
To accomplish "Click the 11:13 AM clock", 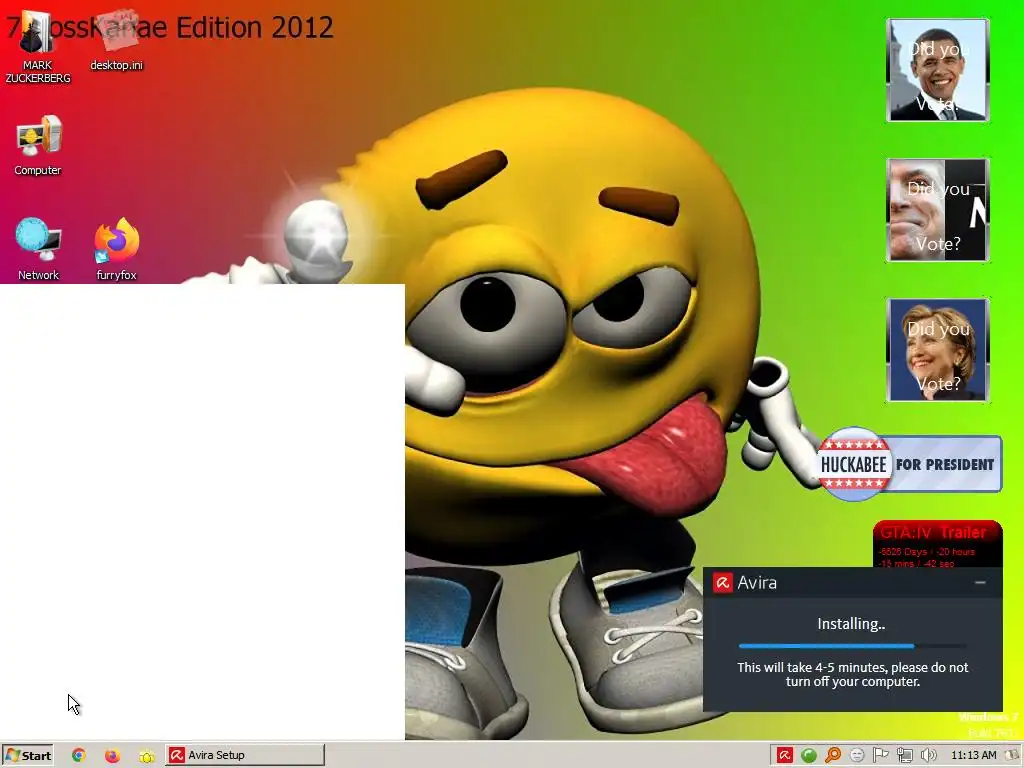I will click(x=974, y=756).
